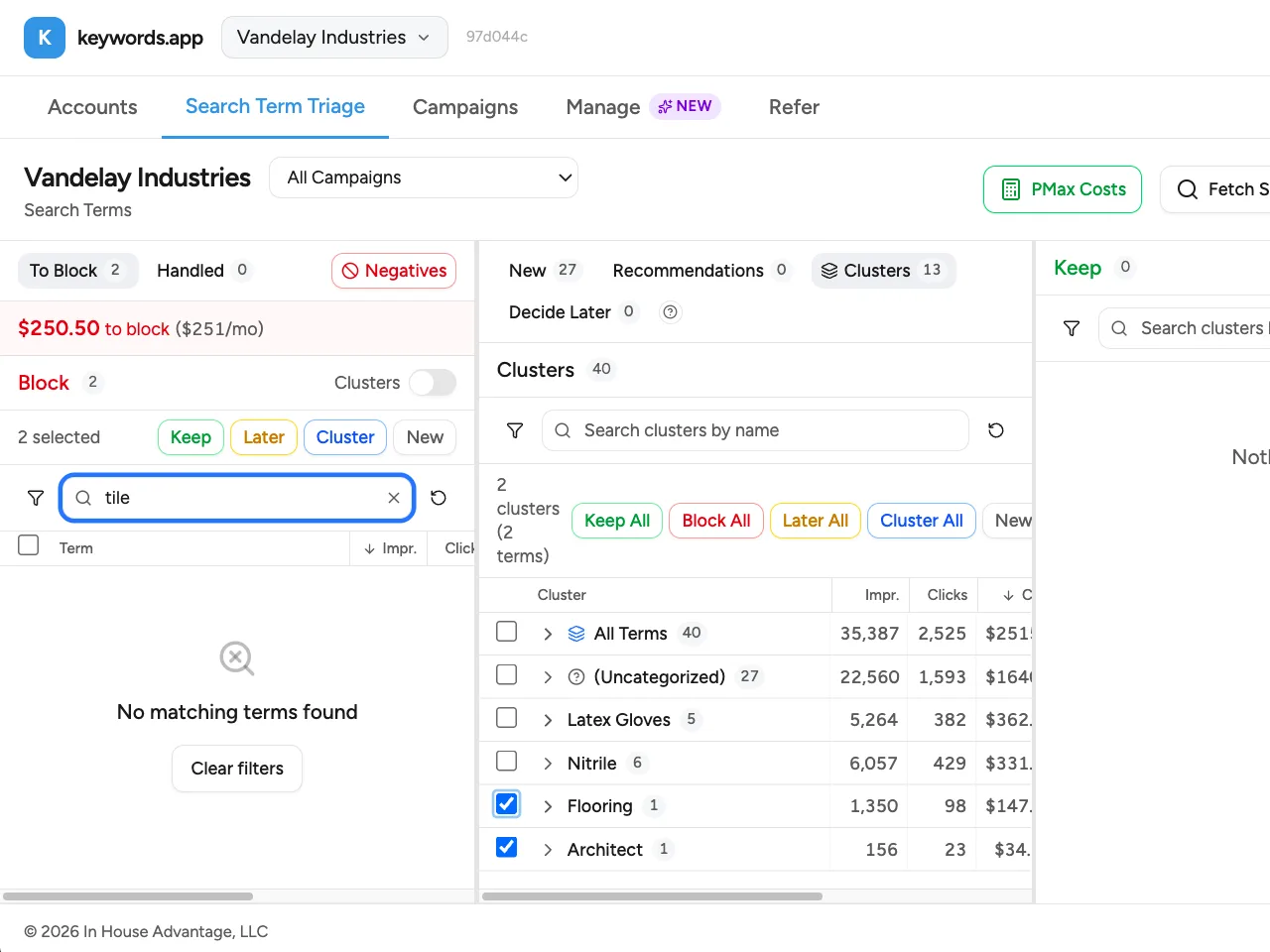Click Cluster for the 2 selected terms
The width and height of the screenshot is (1270, 952).
(345, 437)
